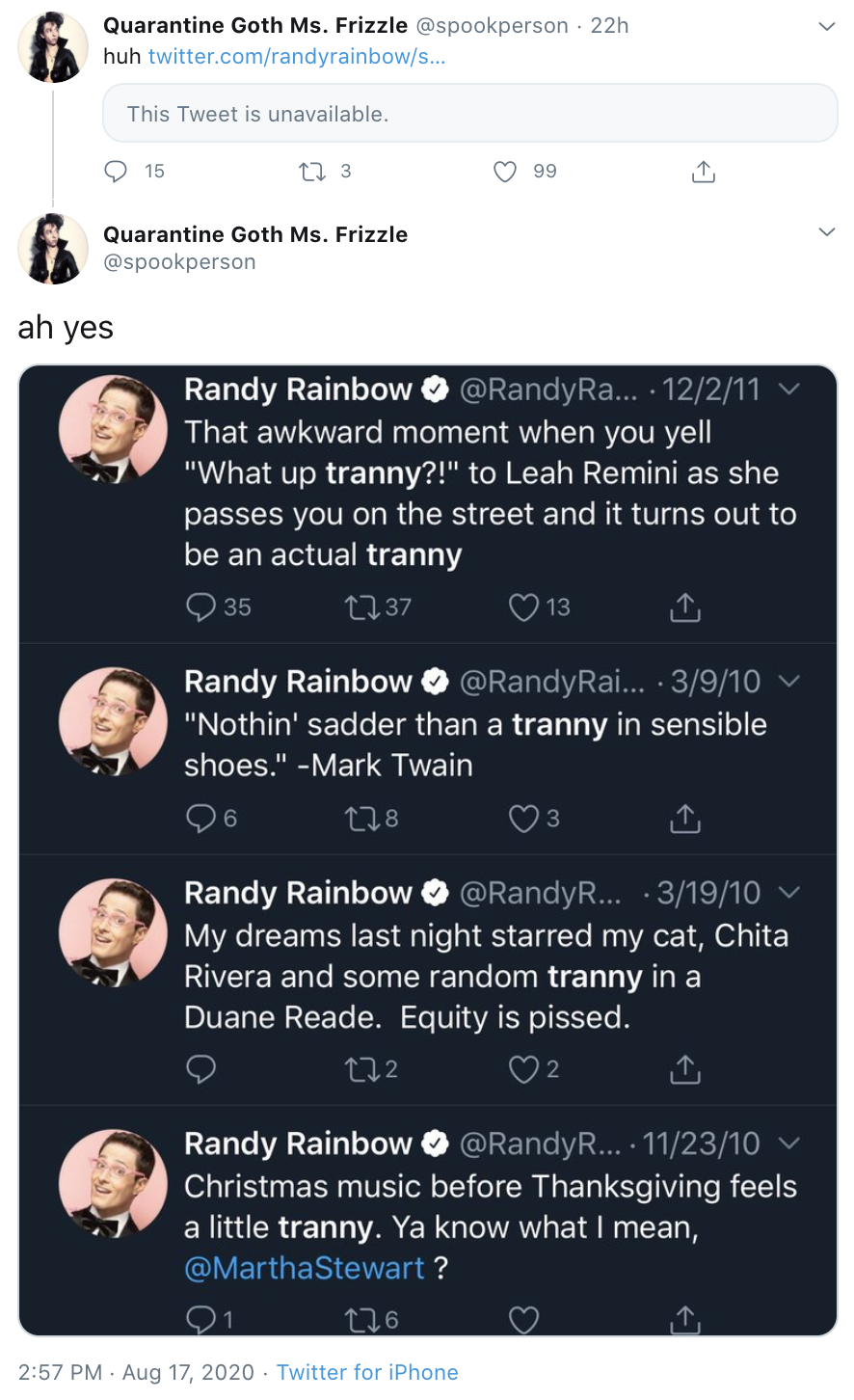
Task: Click Randy Rainbow's avatar on the 12/2/11 tweet
Action: tap(113, 429)
